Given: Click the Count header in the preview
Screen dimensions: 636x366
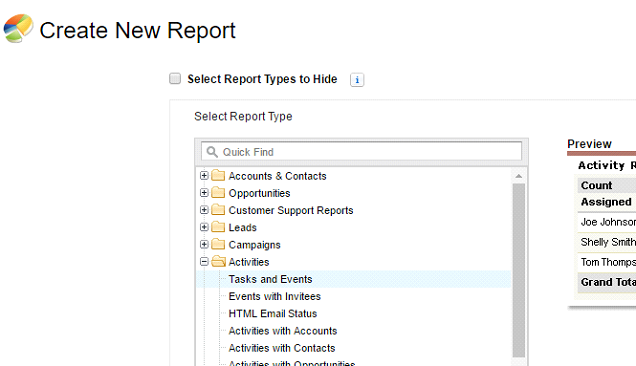Looking at the screenshot, I should pyautogui.click(x=596, y=185).
